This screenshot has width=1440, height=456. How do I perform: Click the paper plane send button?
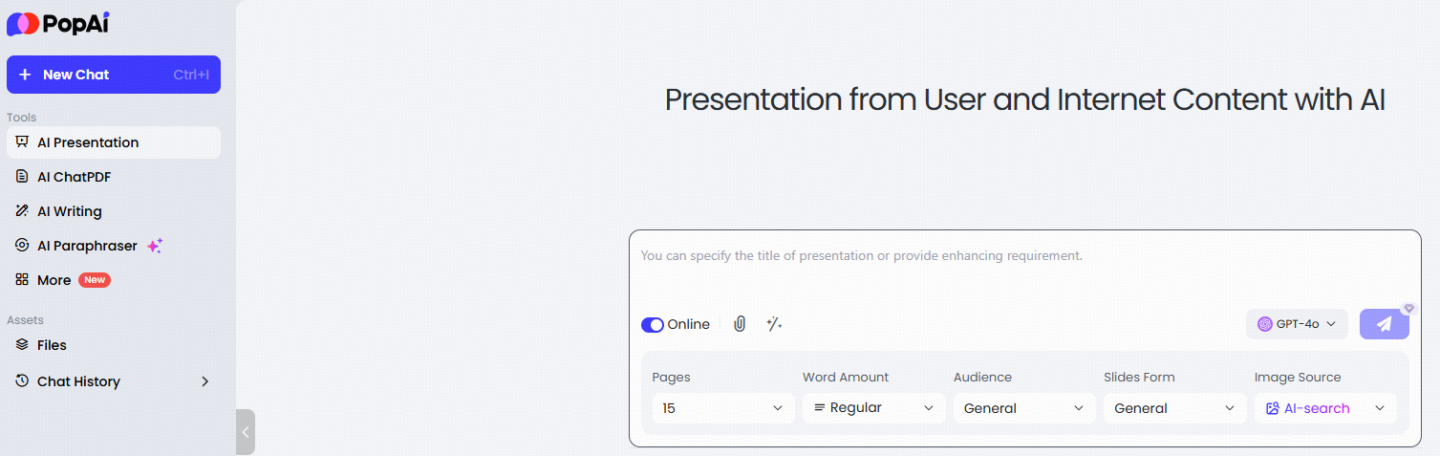coord(1384,324)
